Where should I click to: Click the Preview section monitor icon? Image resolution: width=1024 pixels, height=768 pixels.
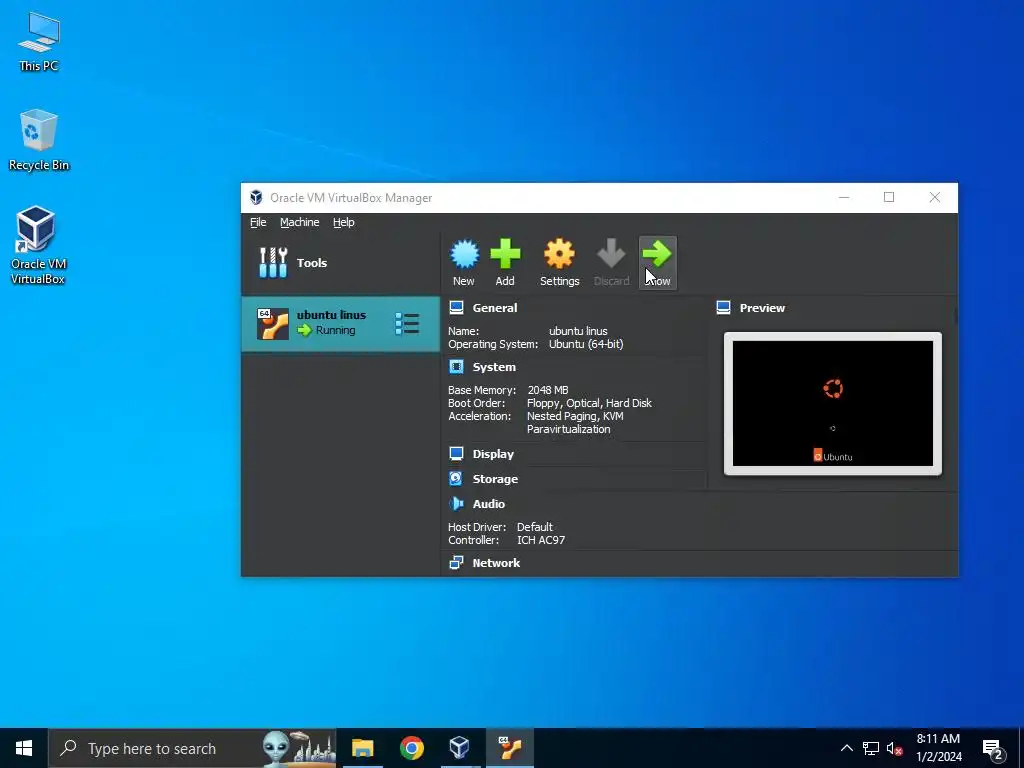724,308
